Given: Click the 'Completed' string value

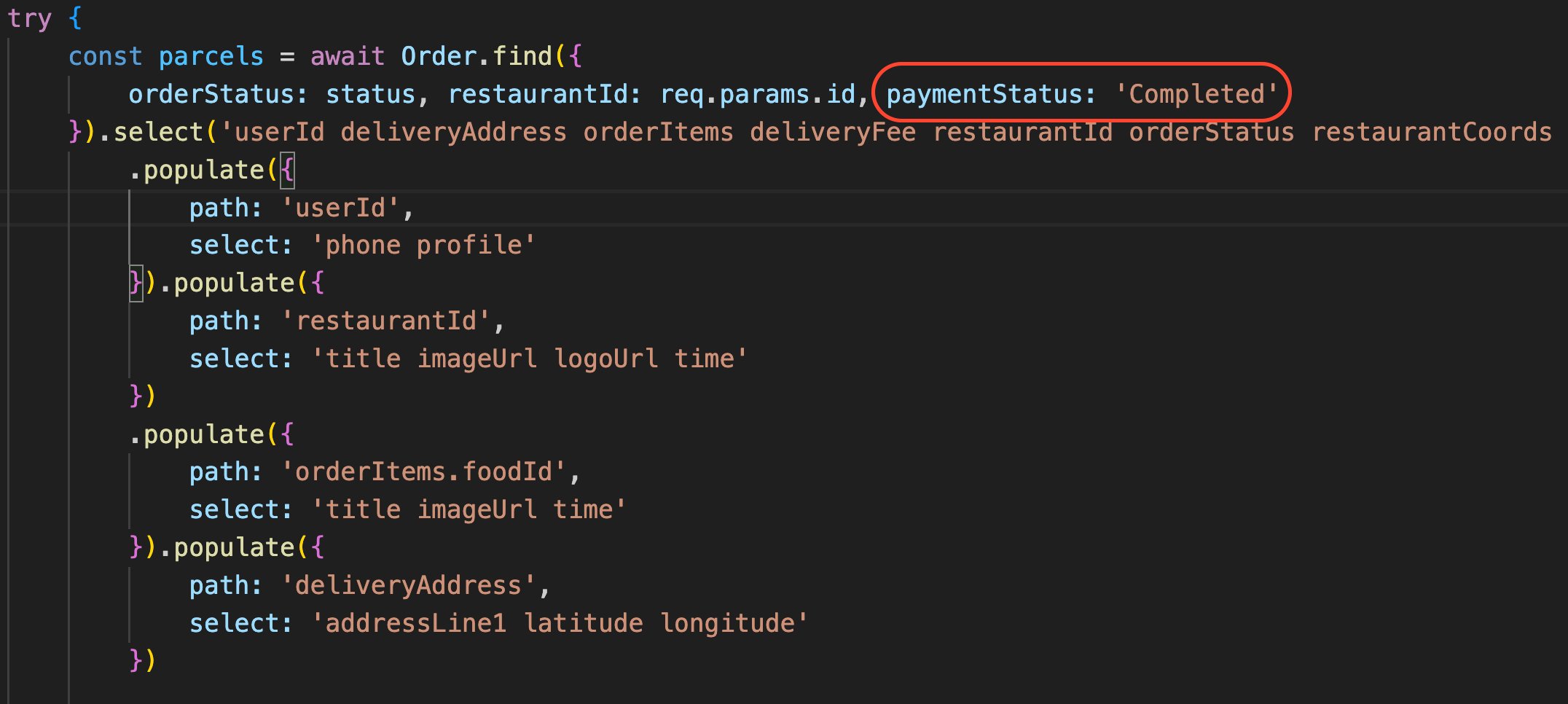Looking at the screenshot, I should [x=1196, y=94].
